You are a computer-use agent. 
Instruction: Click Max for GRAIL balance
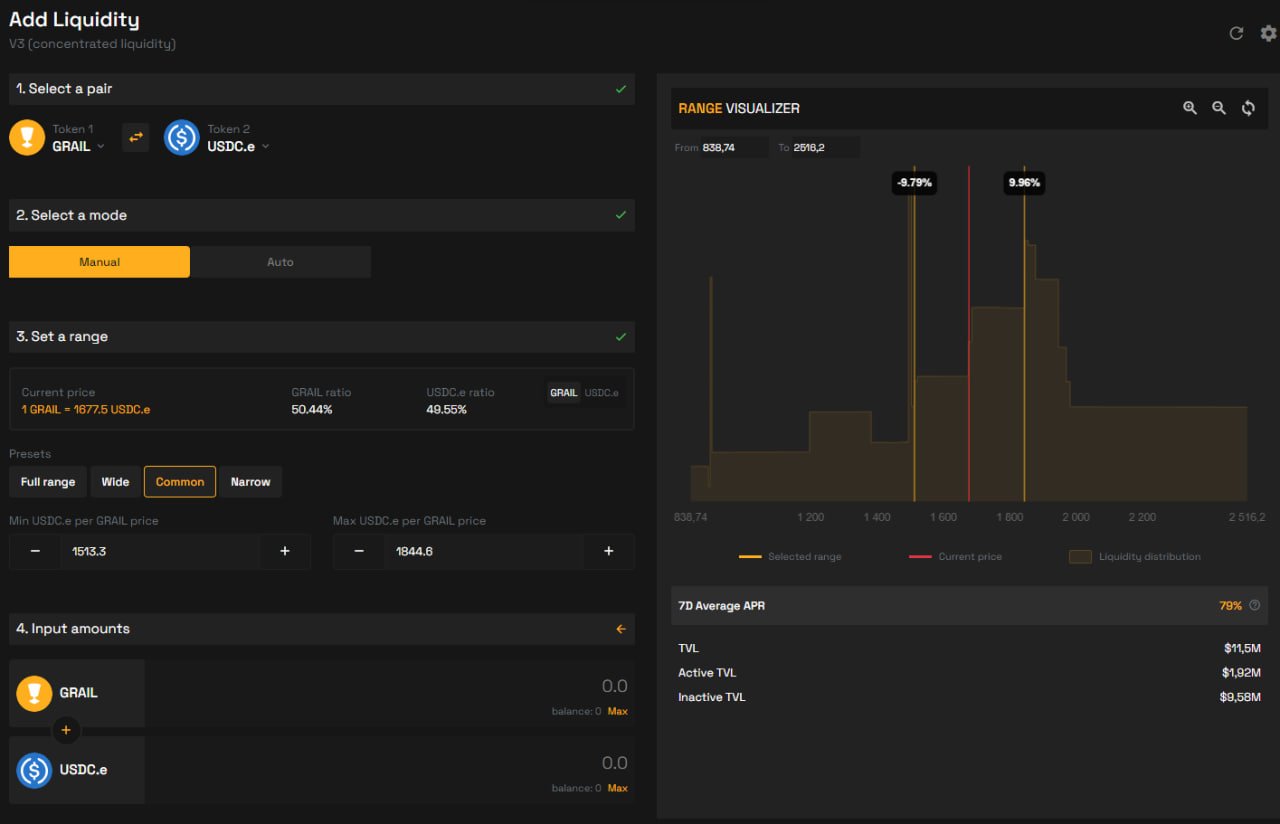click(x=618, y=711)
